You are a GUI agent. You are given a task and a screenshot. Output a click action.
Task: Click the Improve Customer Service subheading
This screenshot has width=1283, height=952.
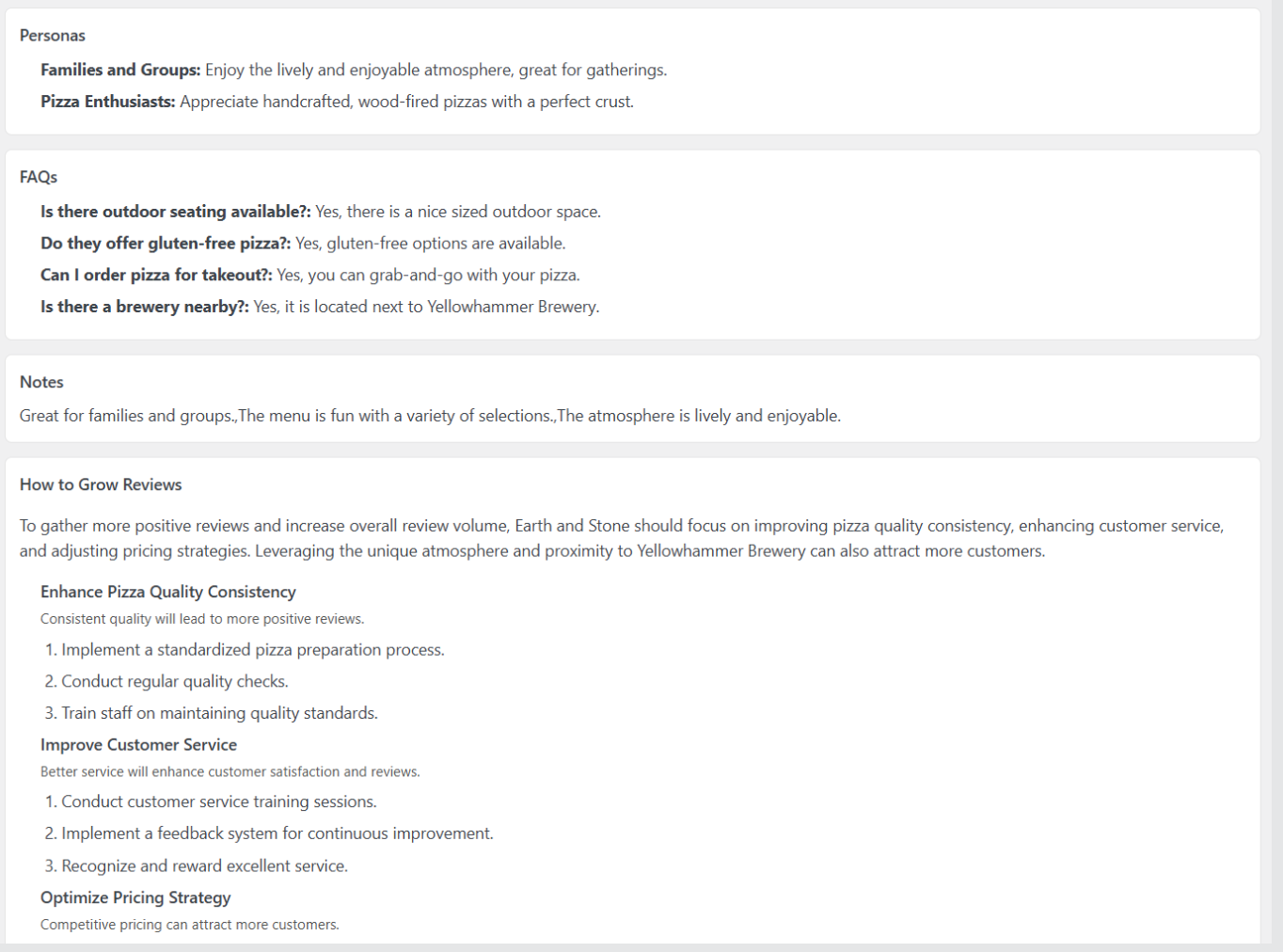pos(138,745)
